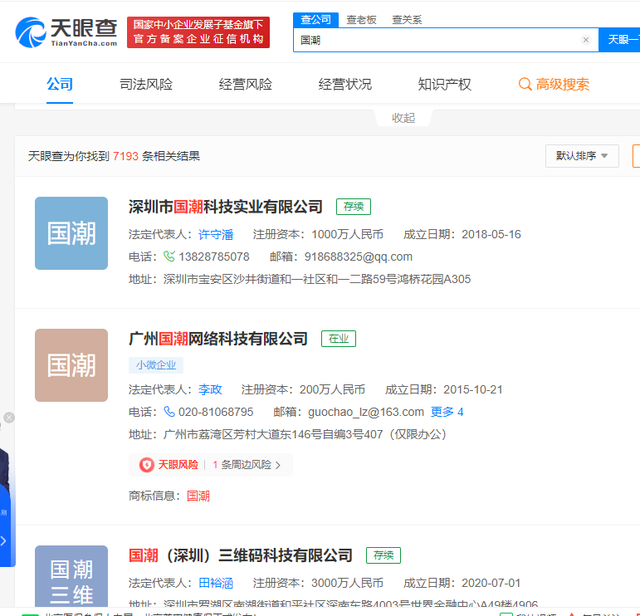Click the 7193 results count
This screenshot has width=640, height=616.
point(126,156)
